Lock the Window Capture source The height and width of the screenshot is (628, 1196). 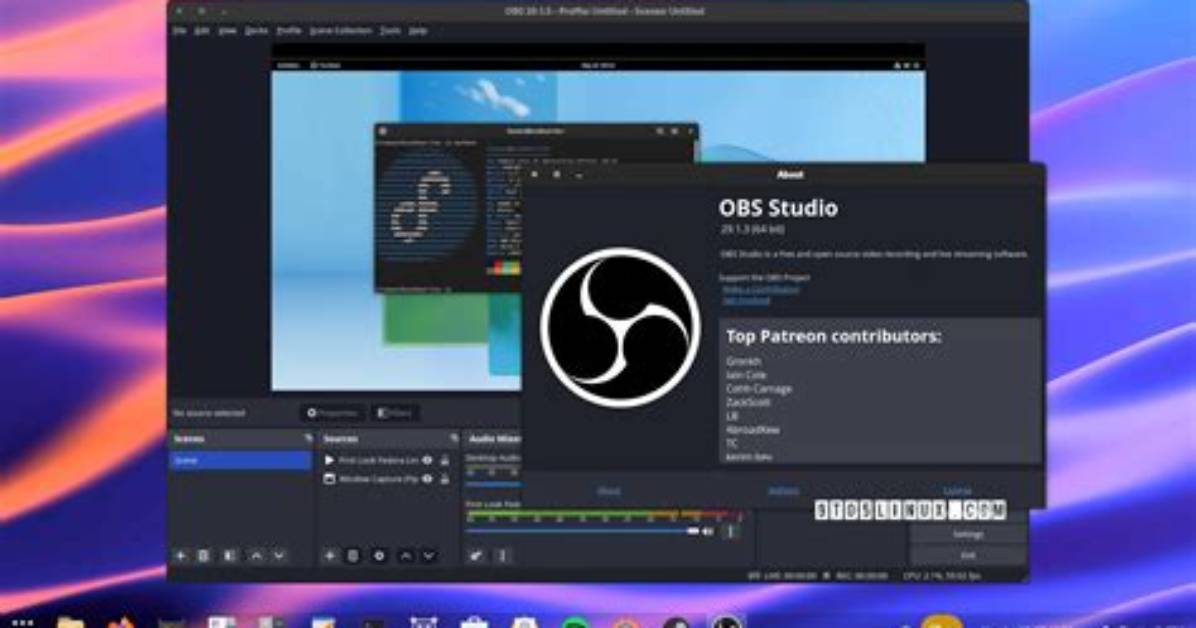coord(445,479)
